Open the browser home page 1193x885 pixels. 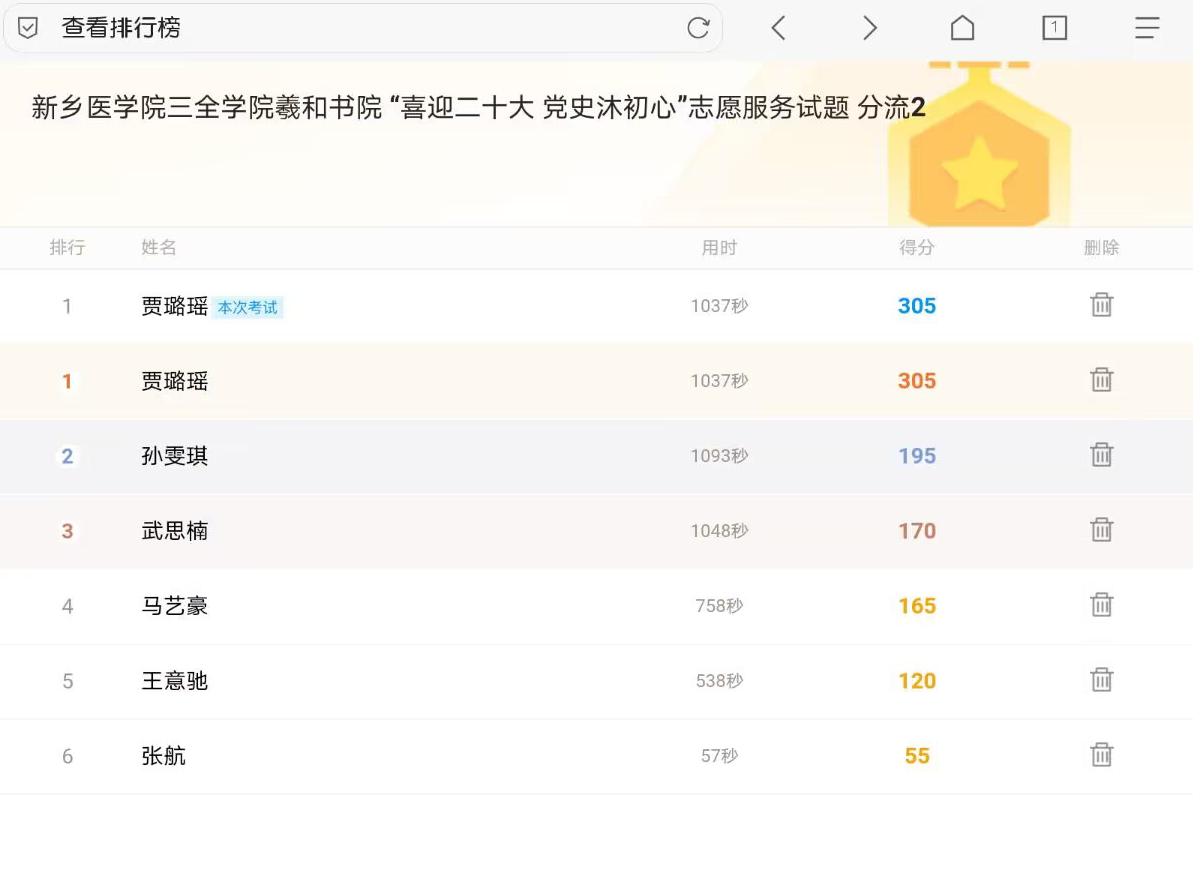962,28
